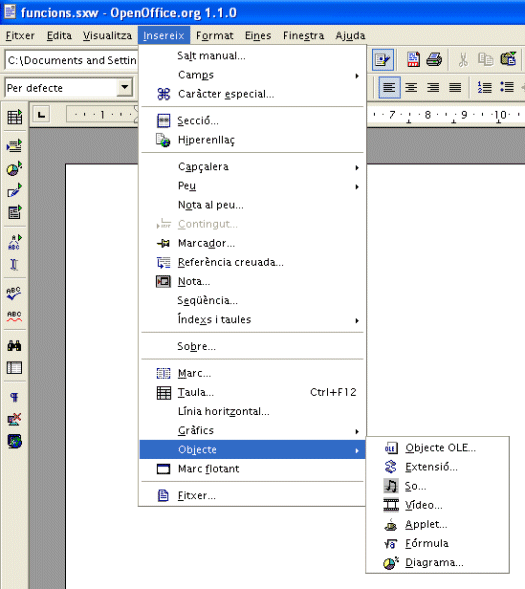
Task: Open the Visualitza menu
Action: pyautogui.click(x=107, y=36)
